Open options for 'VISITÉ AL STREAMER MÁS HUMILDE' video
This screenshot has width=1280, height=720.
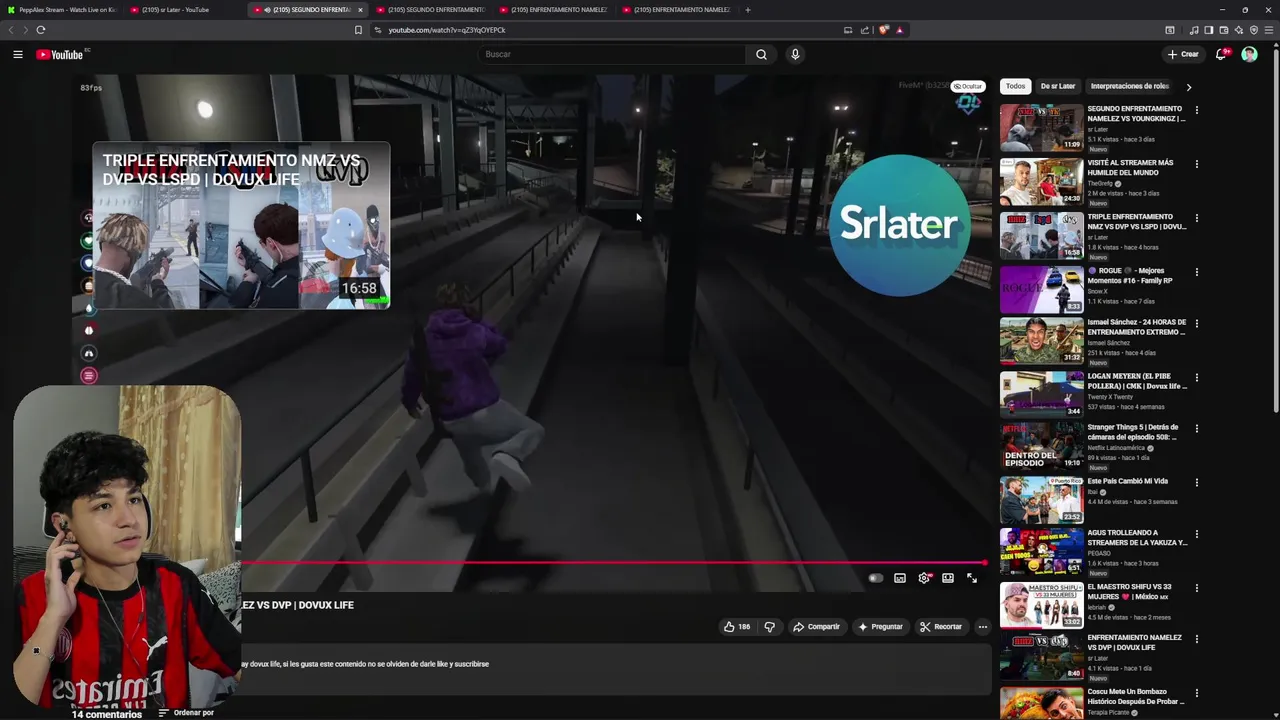pos(1196,164)
